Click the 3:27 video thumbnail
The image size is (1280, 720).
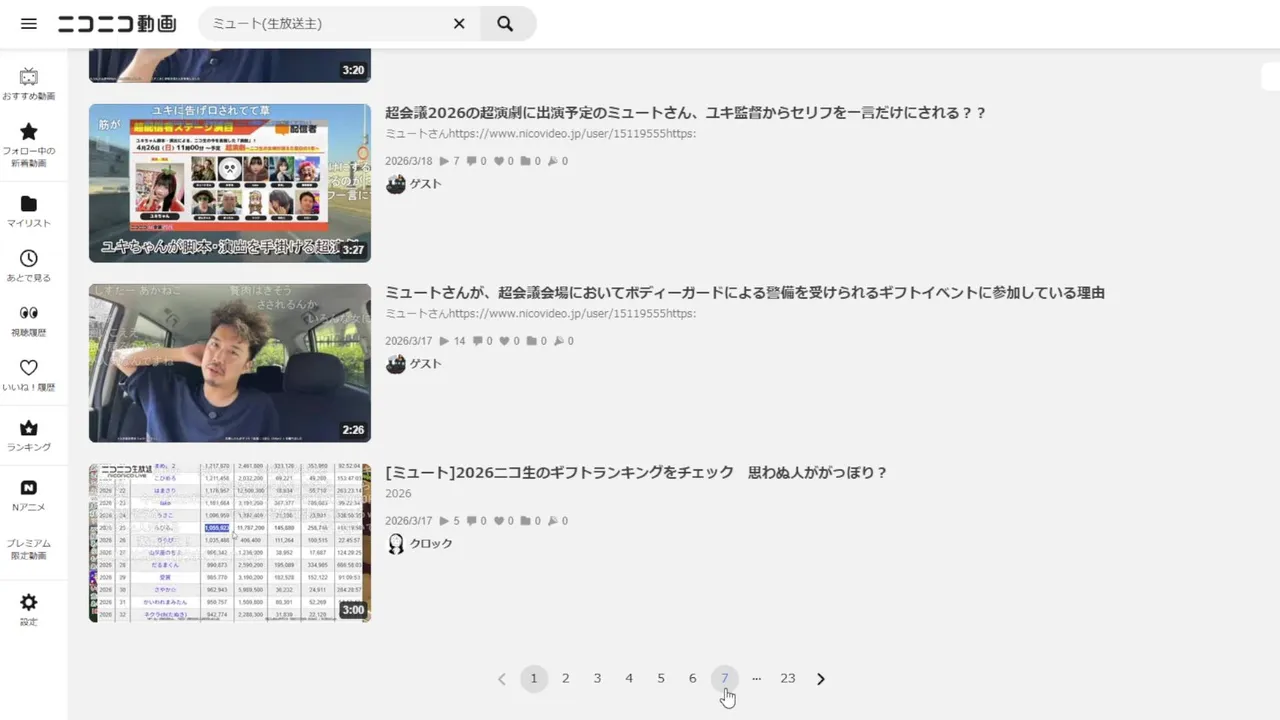click(230, 183)
